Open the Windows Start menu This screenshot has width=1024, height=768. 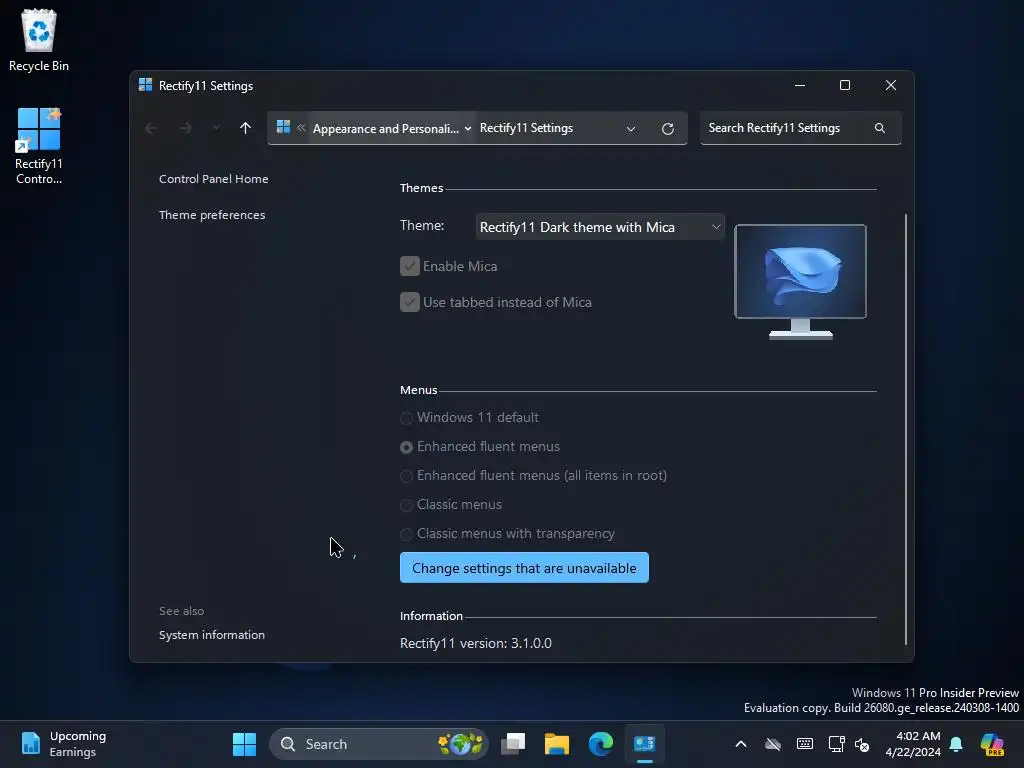coord(244,744)
